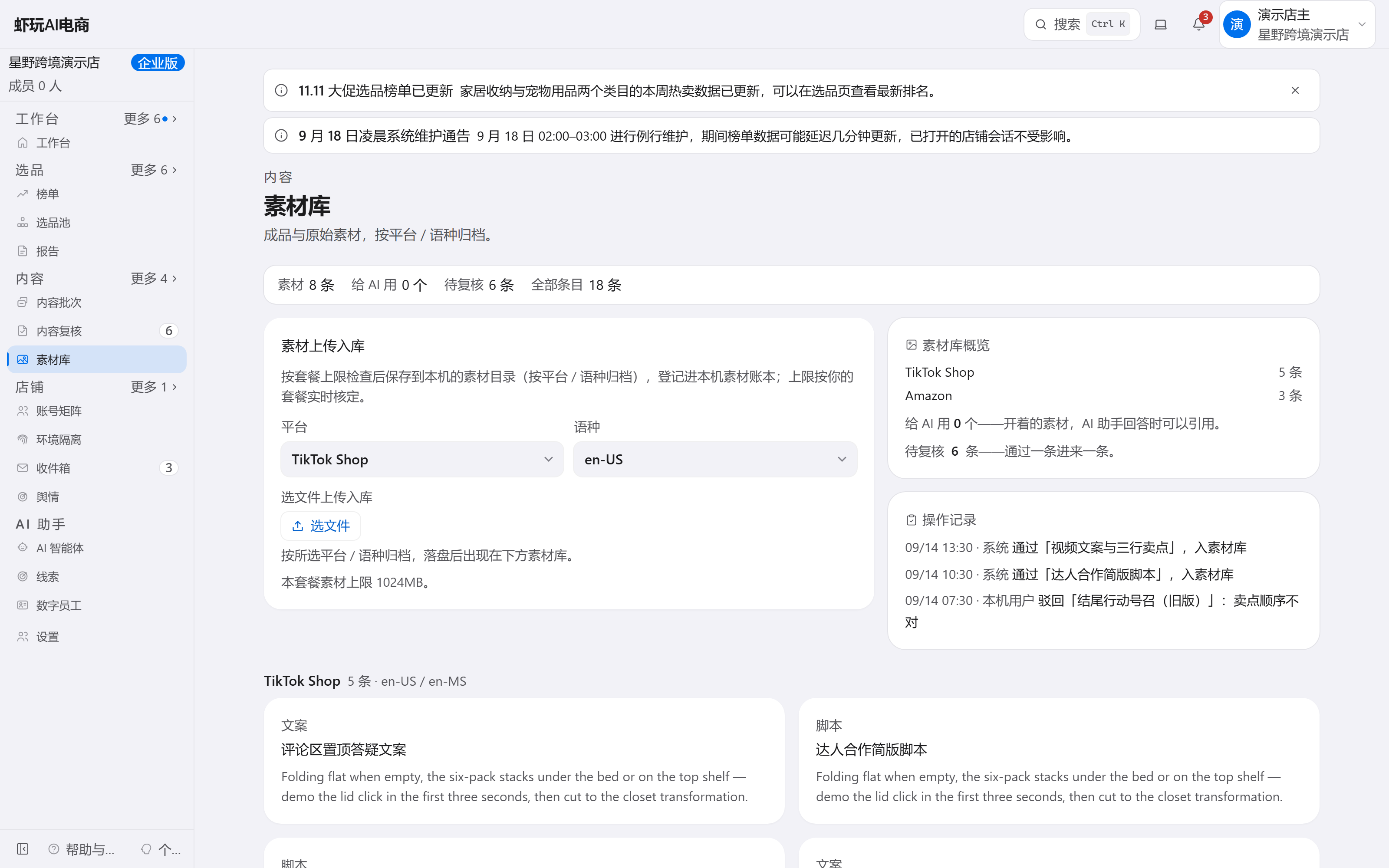Click the laptop display icon in header
The width and height of the screenshot is (1389, 868).
coord(1161,25)
